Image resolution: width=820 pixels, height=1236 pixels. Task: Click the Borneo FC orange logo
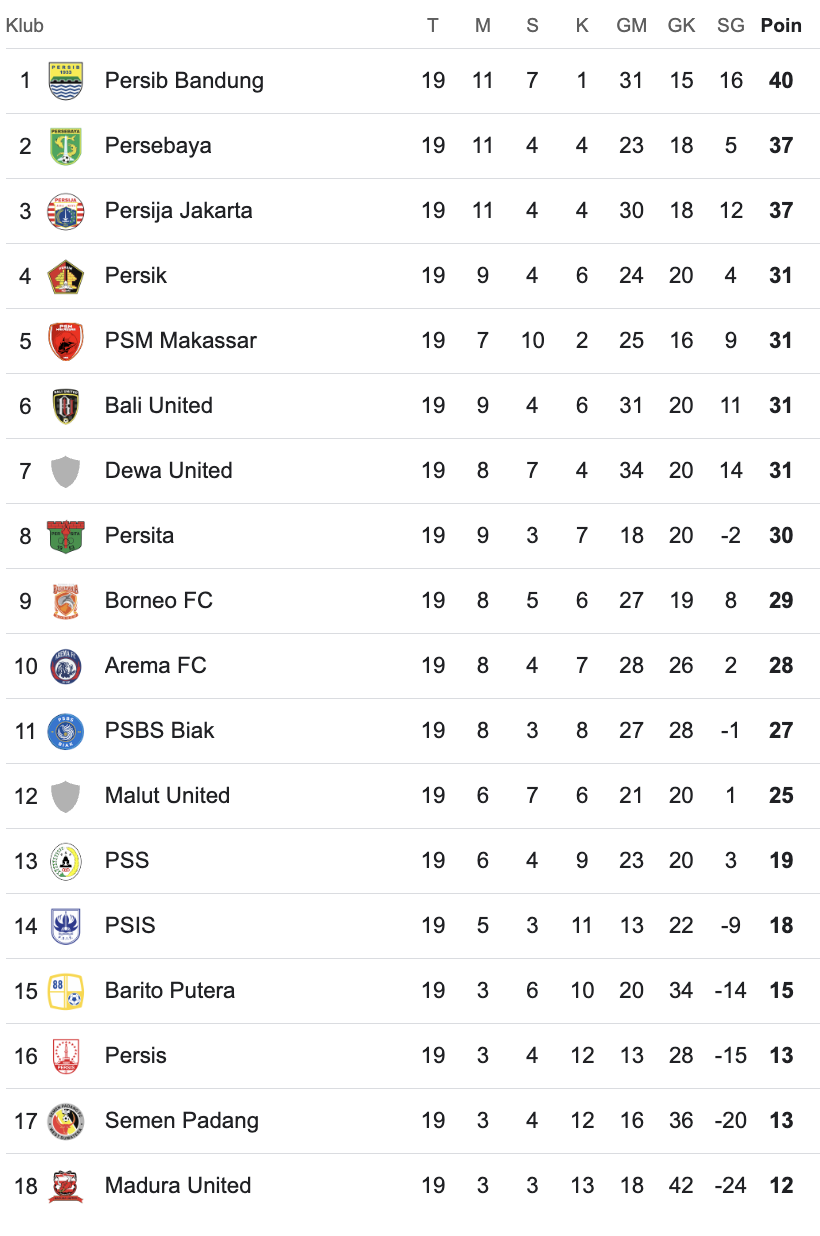66,601
